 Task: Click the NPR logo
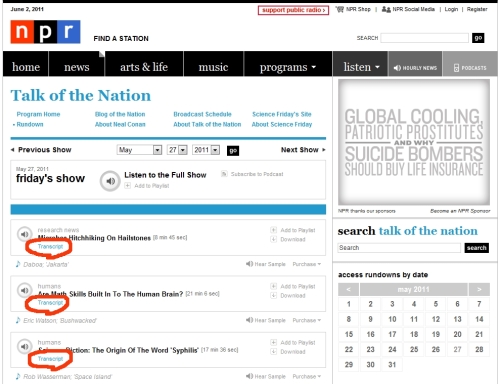pos(45,32)
